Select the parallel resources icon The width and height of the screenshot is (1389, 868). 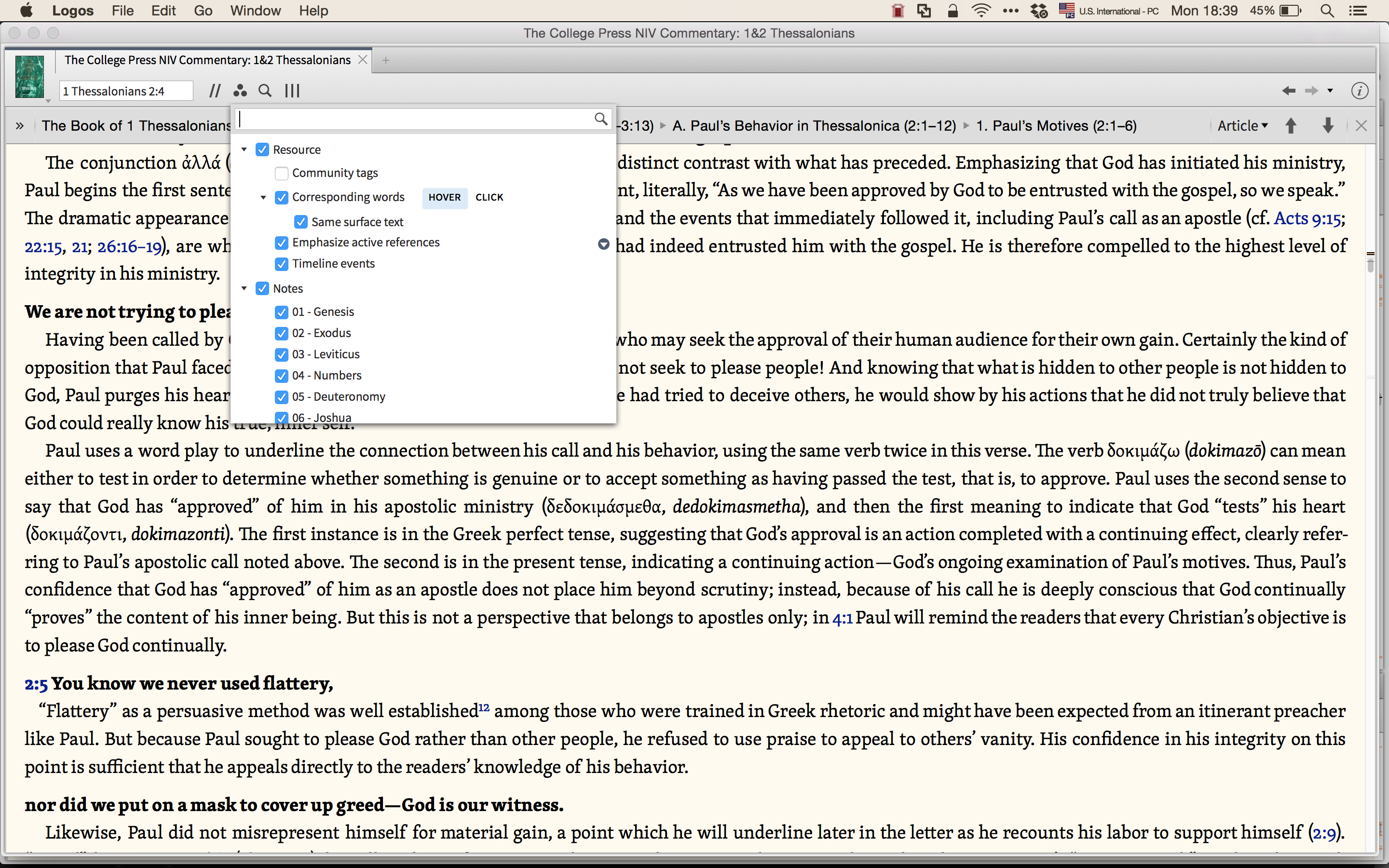(215, 91)
